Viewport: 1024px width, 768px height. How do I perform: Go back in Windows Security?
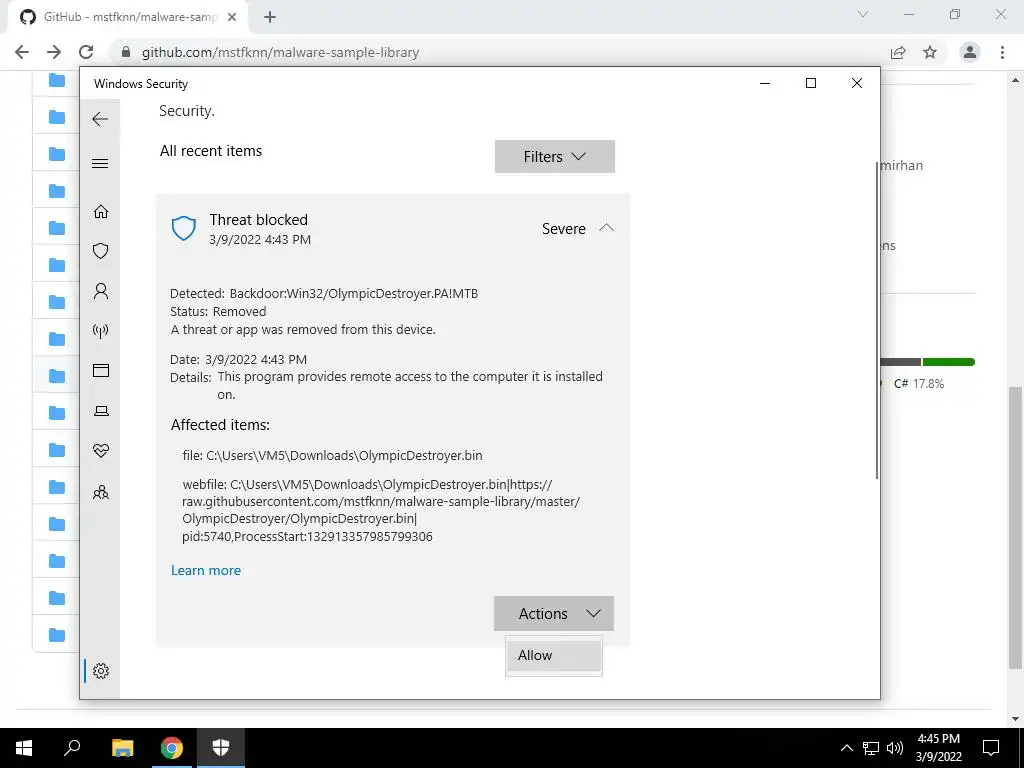tap(100, 119)
